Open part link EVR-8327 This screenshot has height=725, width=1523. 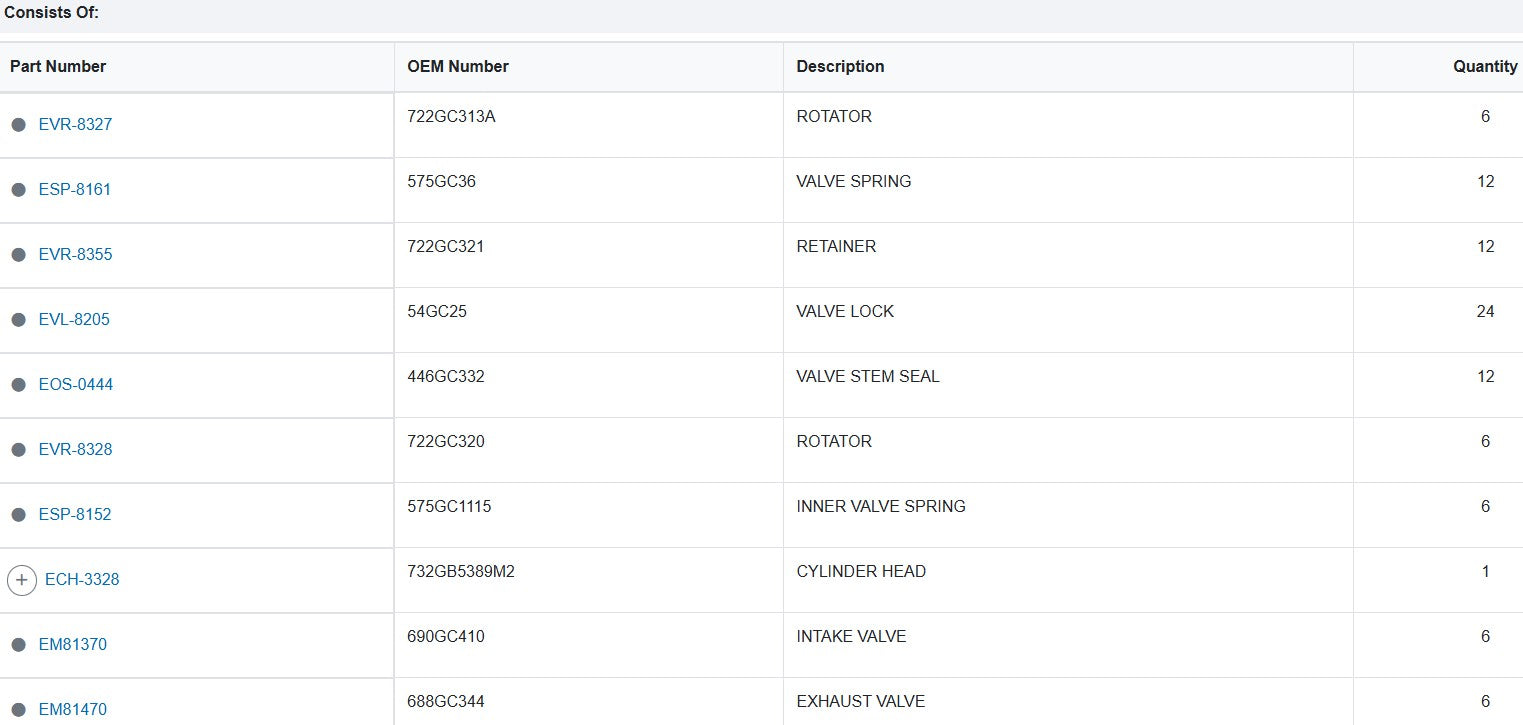(75, 125)
